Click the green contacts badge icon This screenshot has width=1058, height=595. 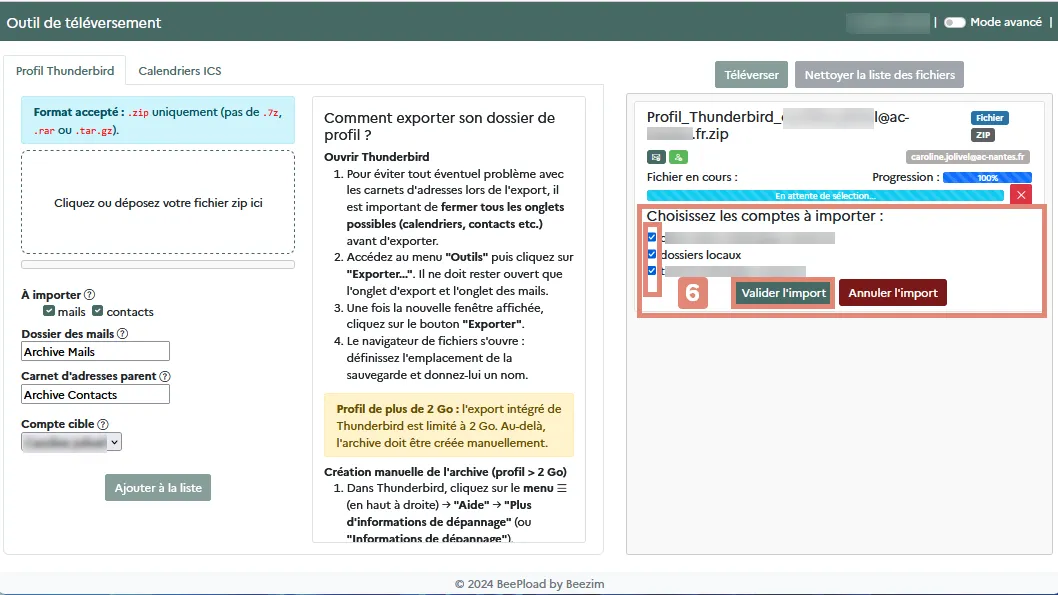click(x=678, y=157)
